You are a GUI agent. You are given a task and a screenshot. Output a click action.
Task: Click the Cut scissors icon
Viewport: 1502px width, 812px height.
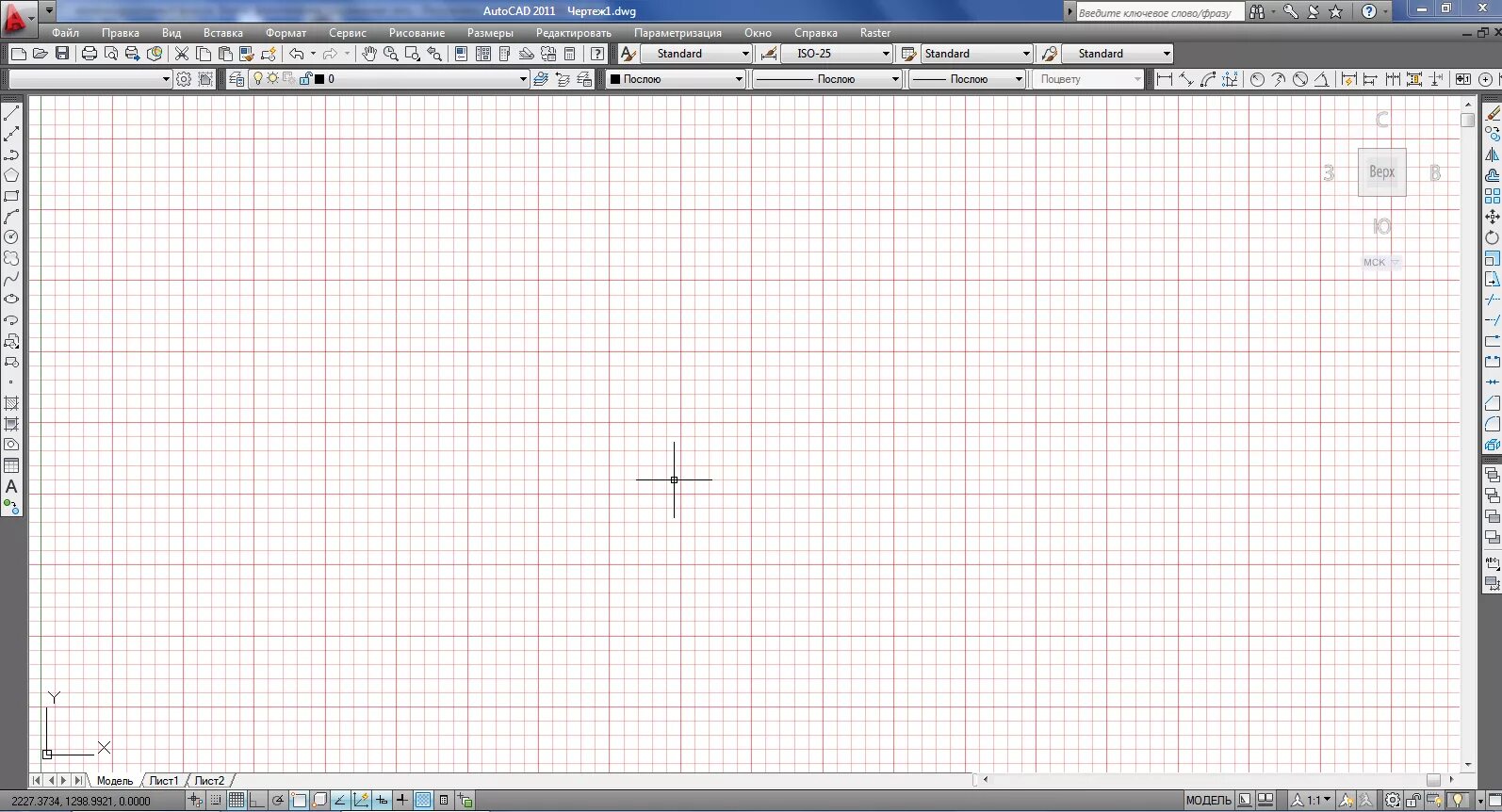(x=182, y=54)
